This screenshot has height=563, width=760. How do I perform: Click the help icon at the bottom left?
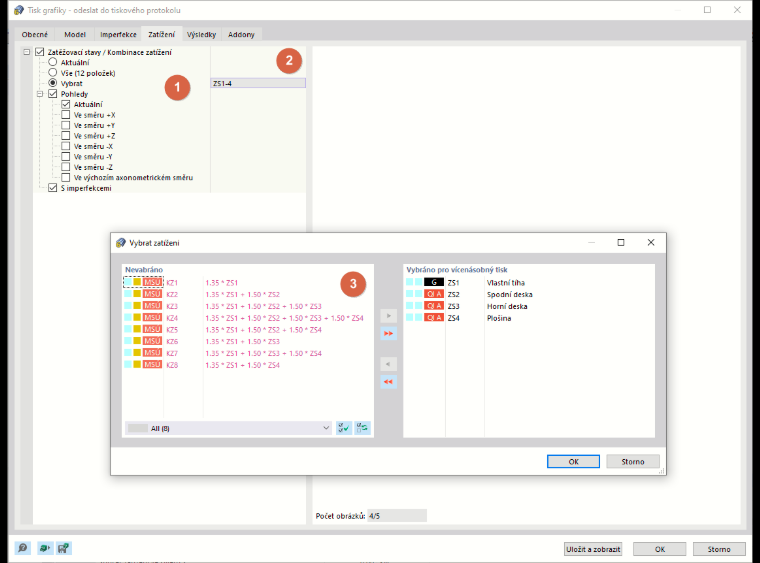[x=23, y=548]
